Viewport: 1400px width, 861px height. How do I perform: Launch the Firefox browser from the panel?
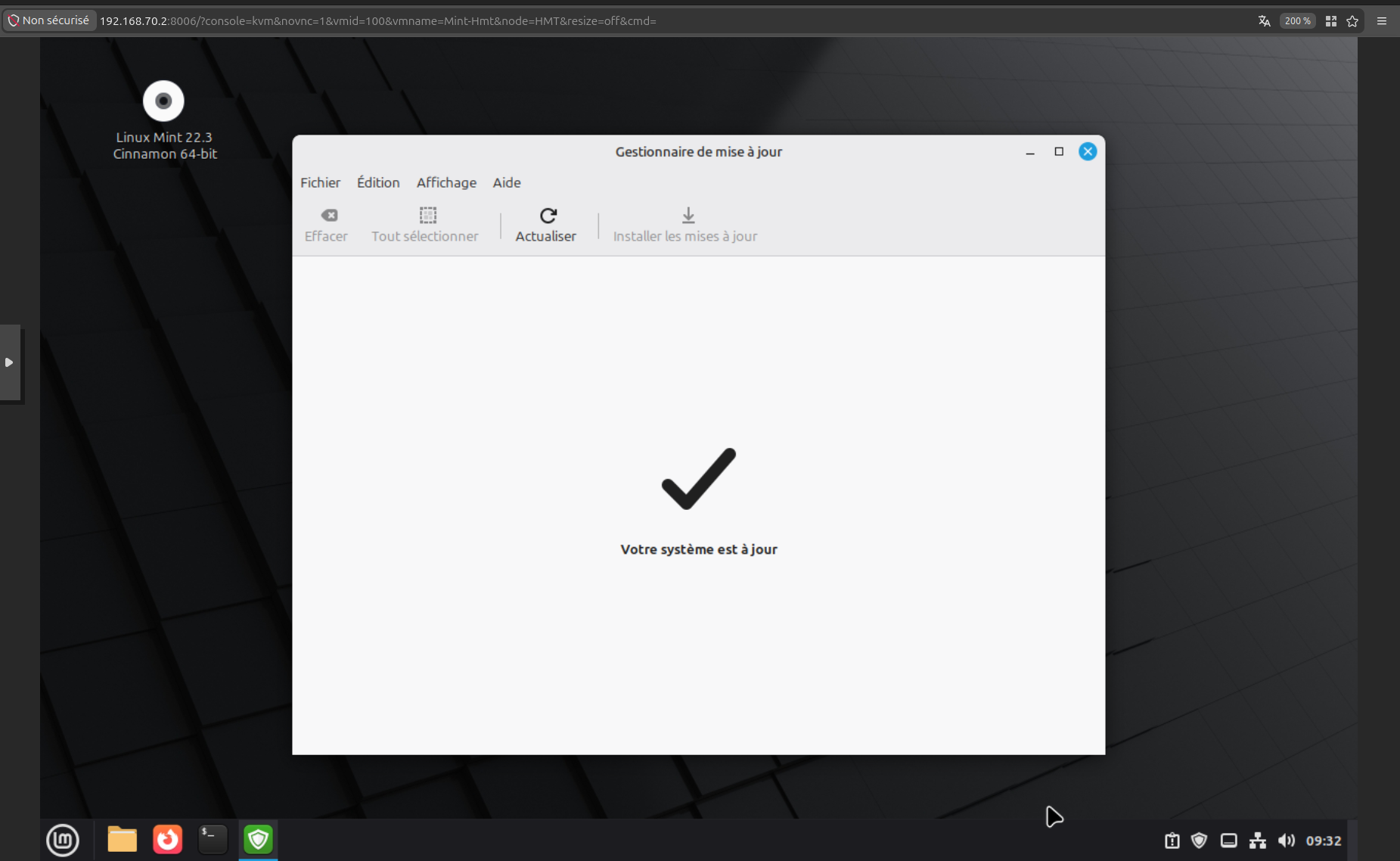[x=168, y=840]
